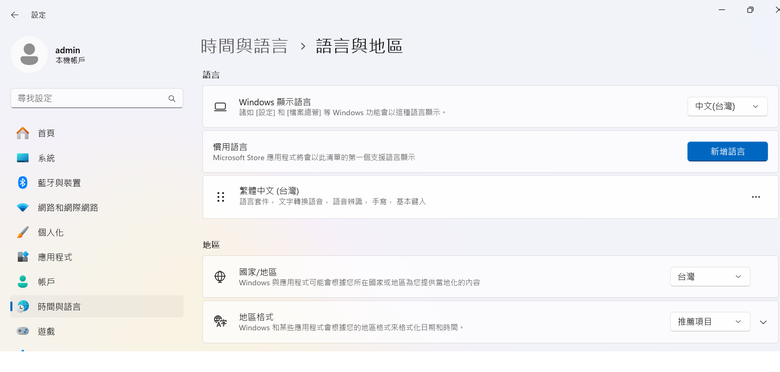The height and width of the screenshot is (372, 780).
Task: Click into the 尋找設定 search field
Action: tap(97, 98)
